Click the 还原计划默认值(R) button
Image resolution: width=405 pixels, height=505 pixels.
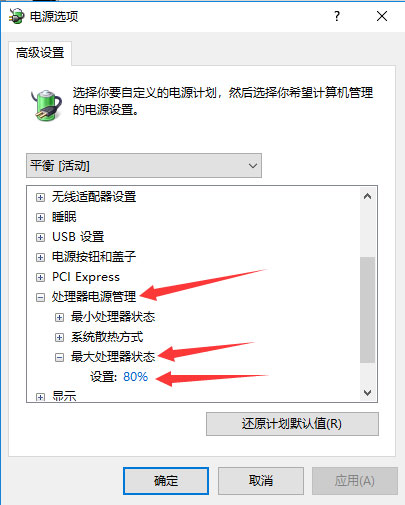pos(292,424)
